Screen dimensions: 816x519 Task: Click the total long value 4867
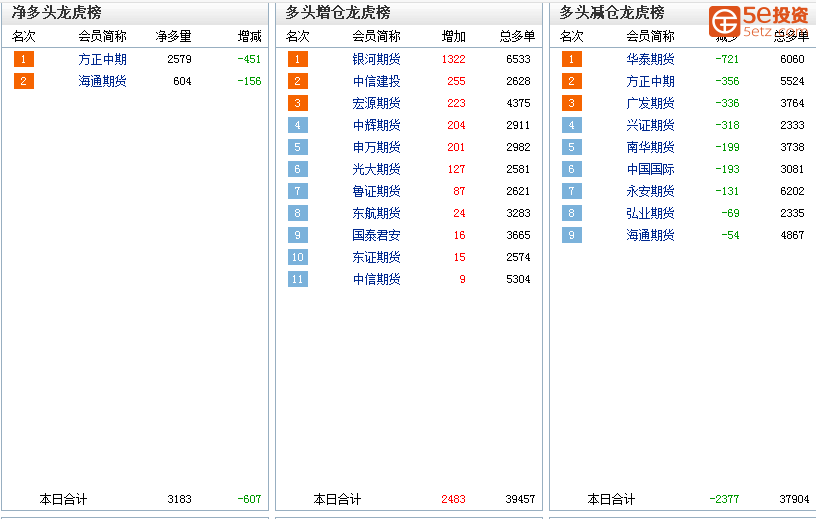792,235
